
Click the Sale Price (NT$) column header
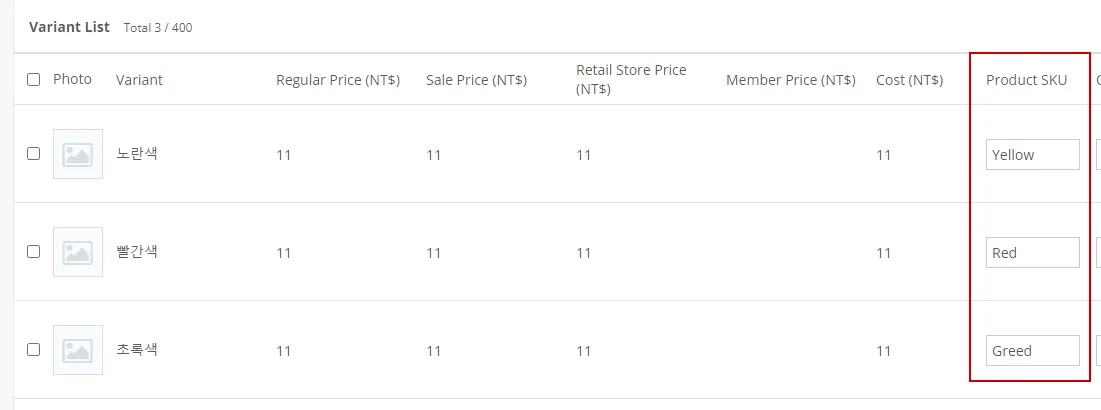476,80
